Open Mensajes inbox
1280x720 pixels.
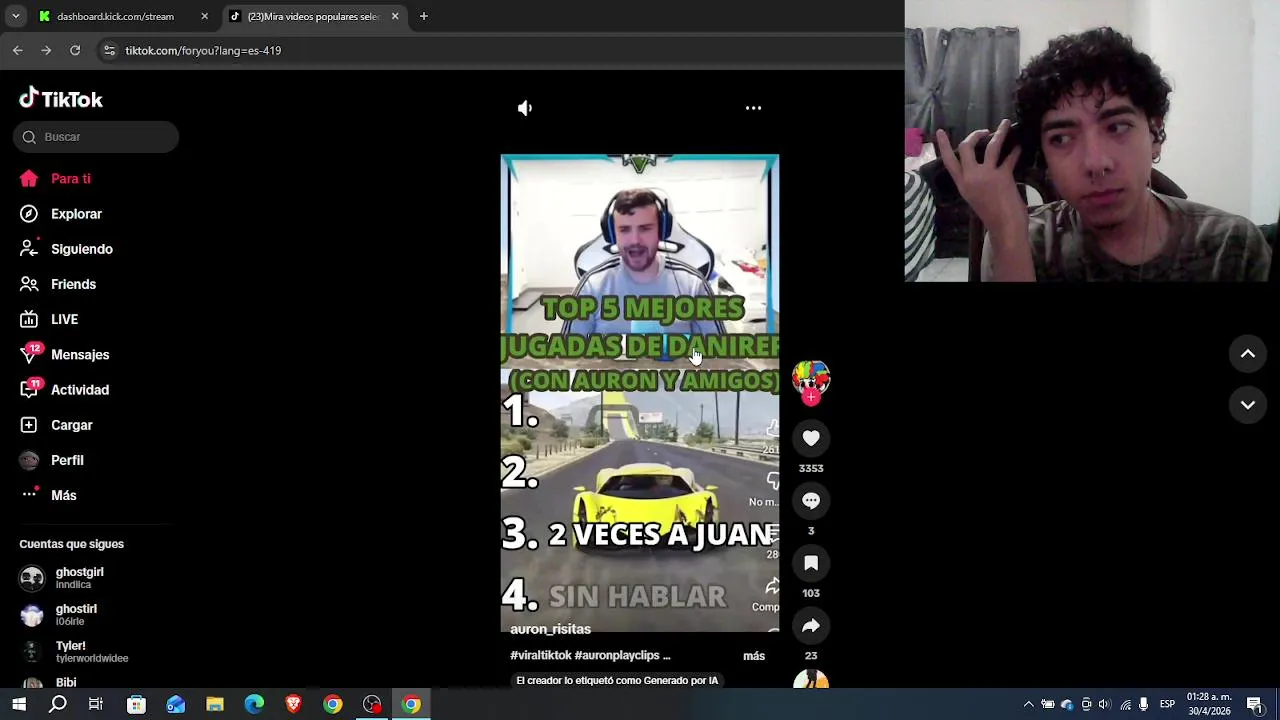80,355
